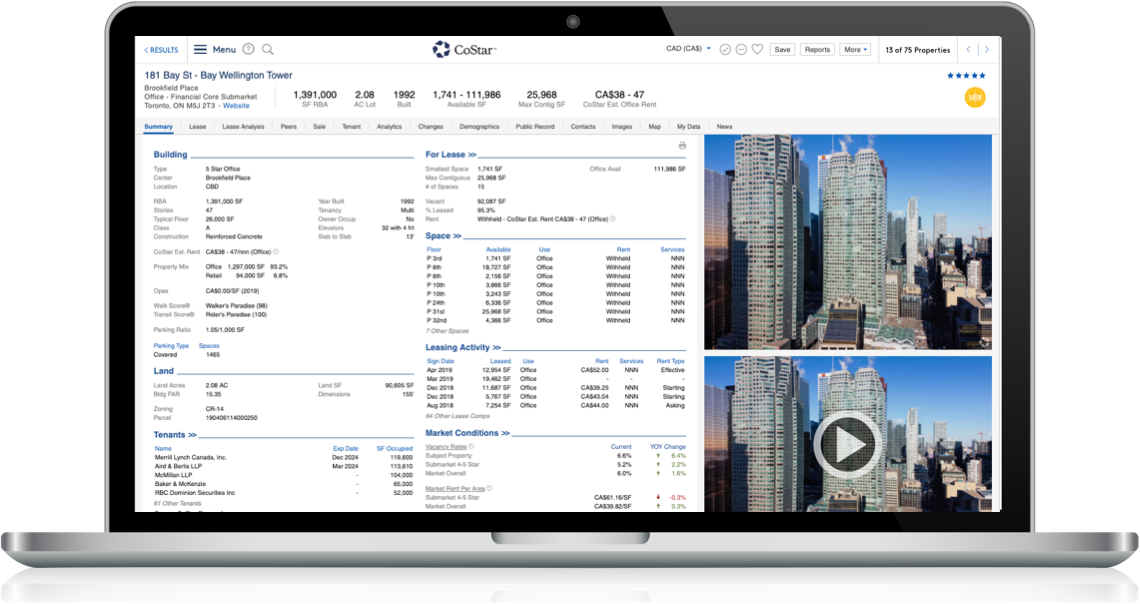Screen dimensions: 1140x604
Task: Click the gold LEED badge icon
Action: 974,98
